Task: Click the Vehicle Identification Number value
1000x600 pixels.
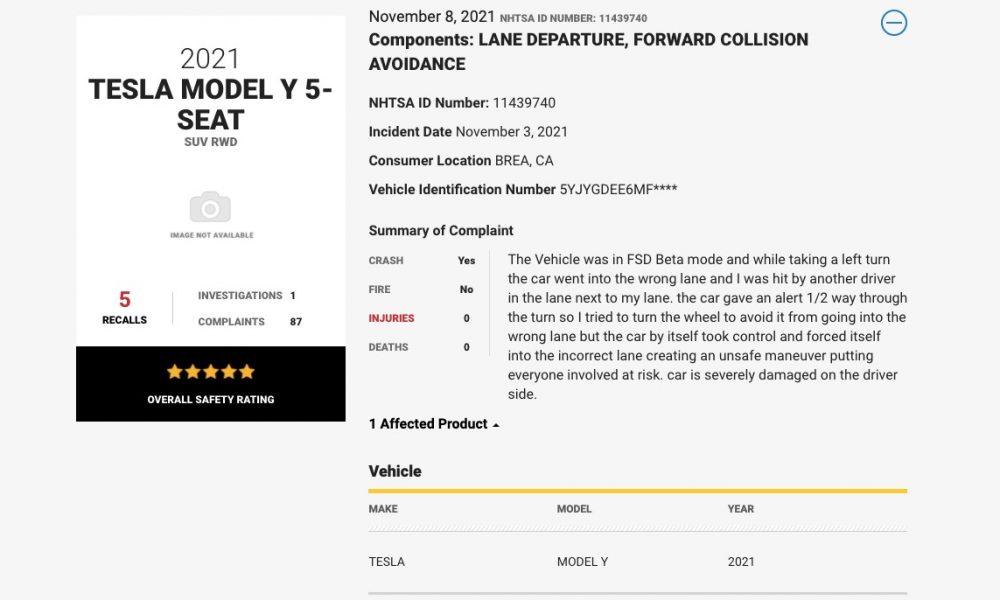Action: tap(619, 189)
